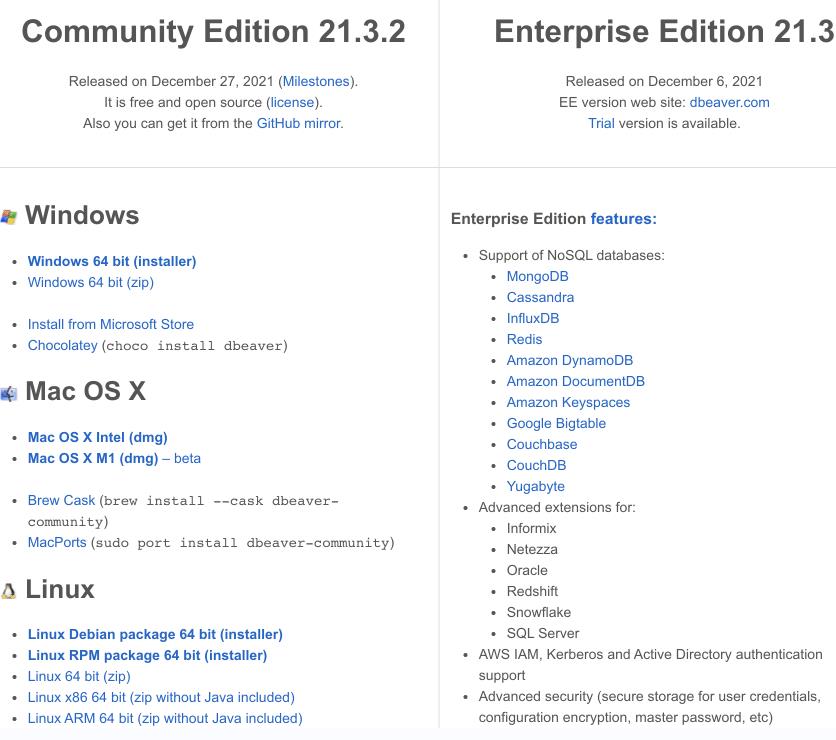The image size is (836, 740).
Task: Open the GitHub mirror link
Action: pyautogui.click(x=299, y=123)
